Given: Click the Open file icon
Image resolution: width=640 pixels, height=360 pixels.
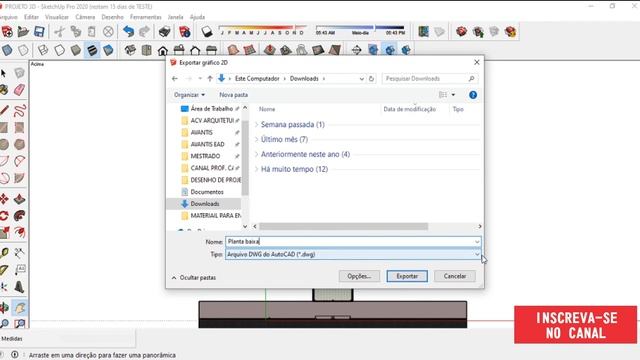Looking at the screenshot, I should pos(23,31).
